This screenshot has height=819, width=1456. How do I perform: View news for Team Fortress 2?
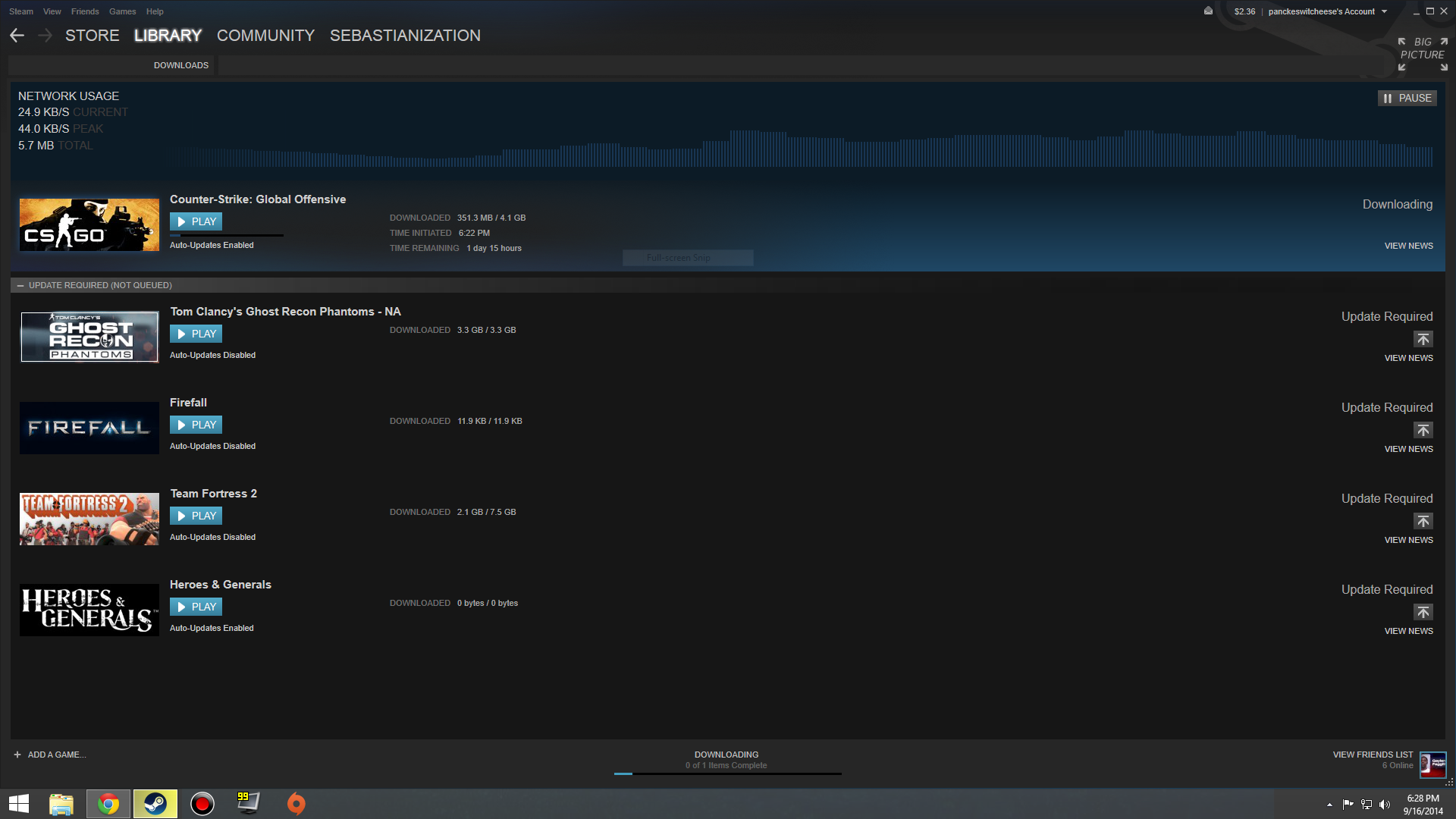(x=1408, y=540)
